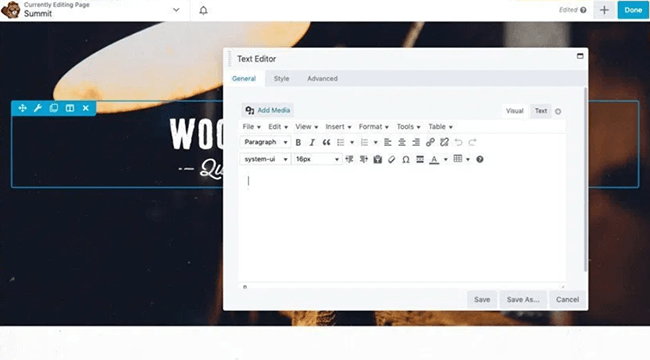Expand the page title chevron menu
Viewport: 650px width, 360px height.
click(x=176, y=10)
